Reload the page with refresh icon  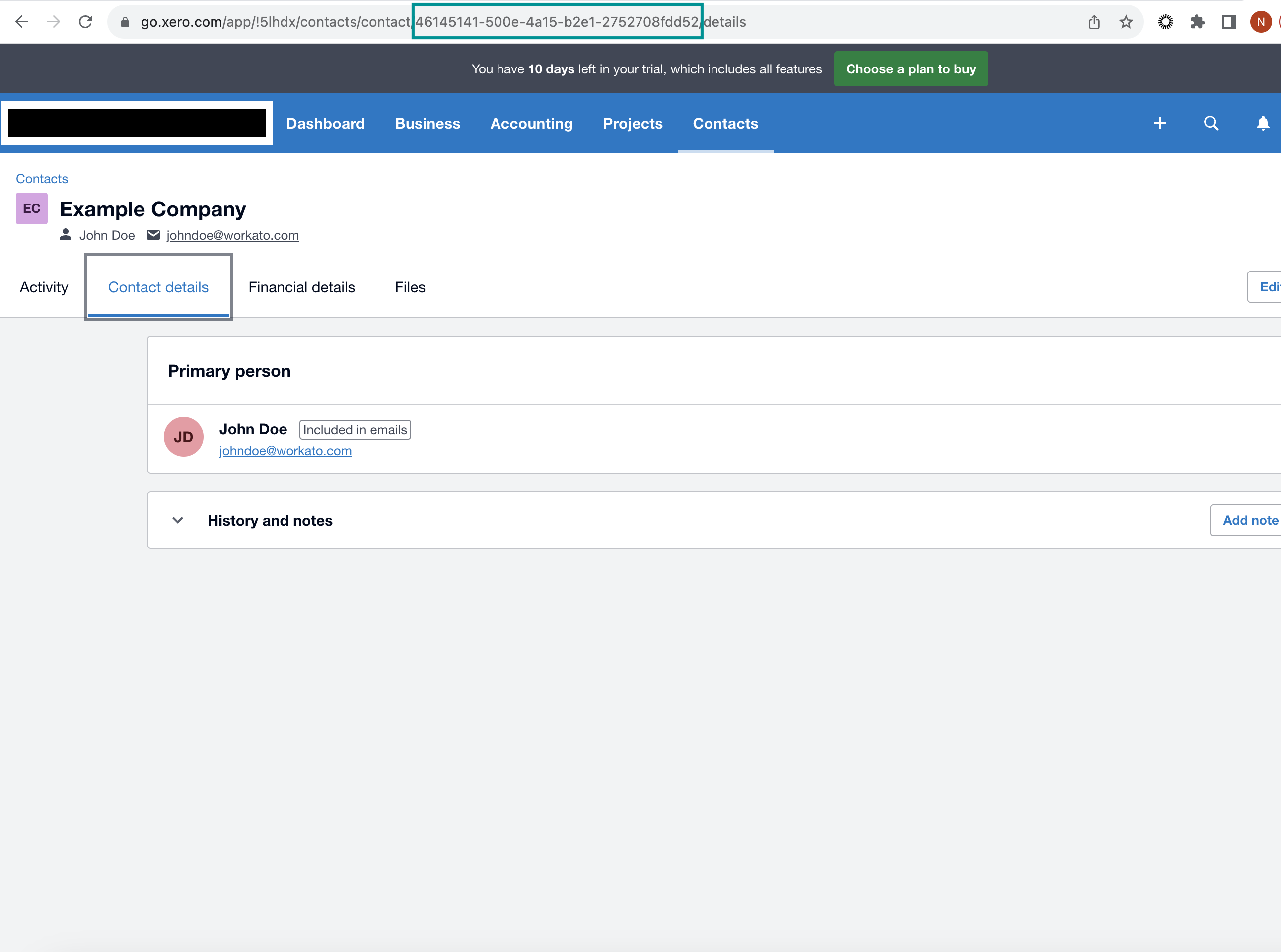tap(86, 22)
